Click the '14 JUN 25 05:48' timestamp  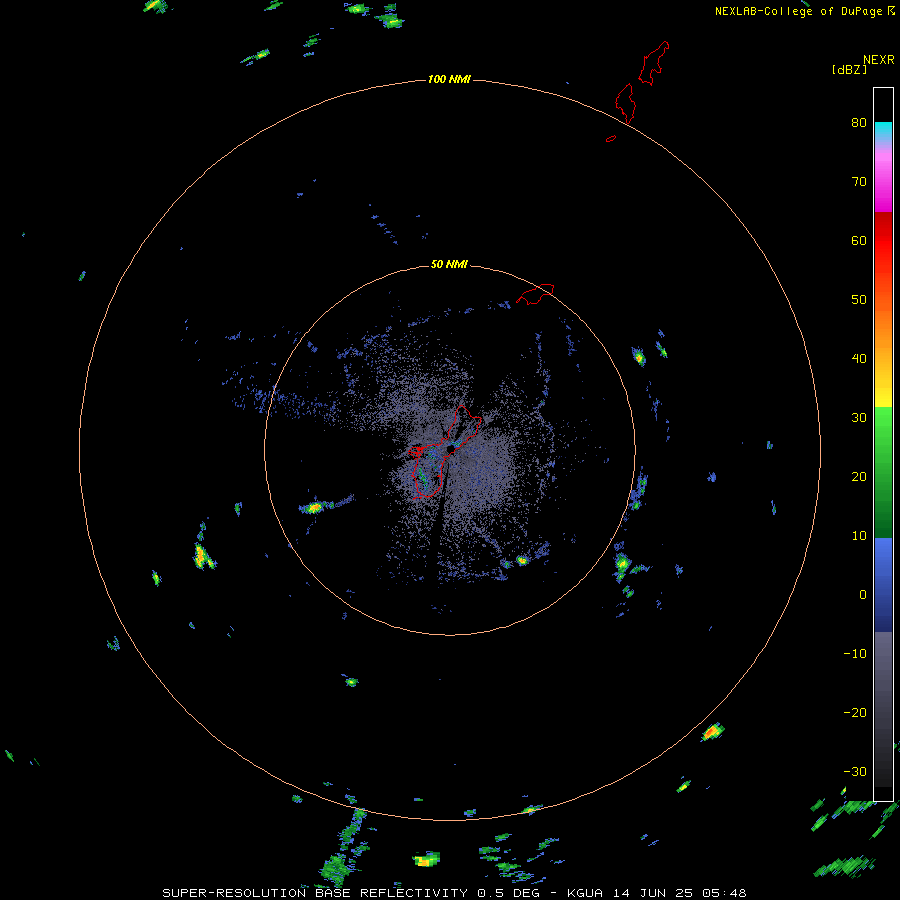click(x=678, y=893)
